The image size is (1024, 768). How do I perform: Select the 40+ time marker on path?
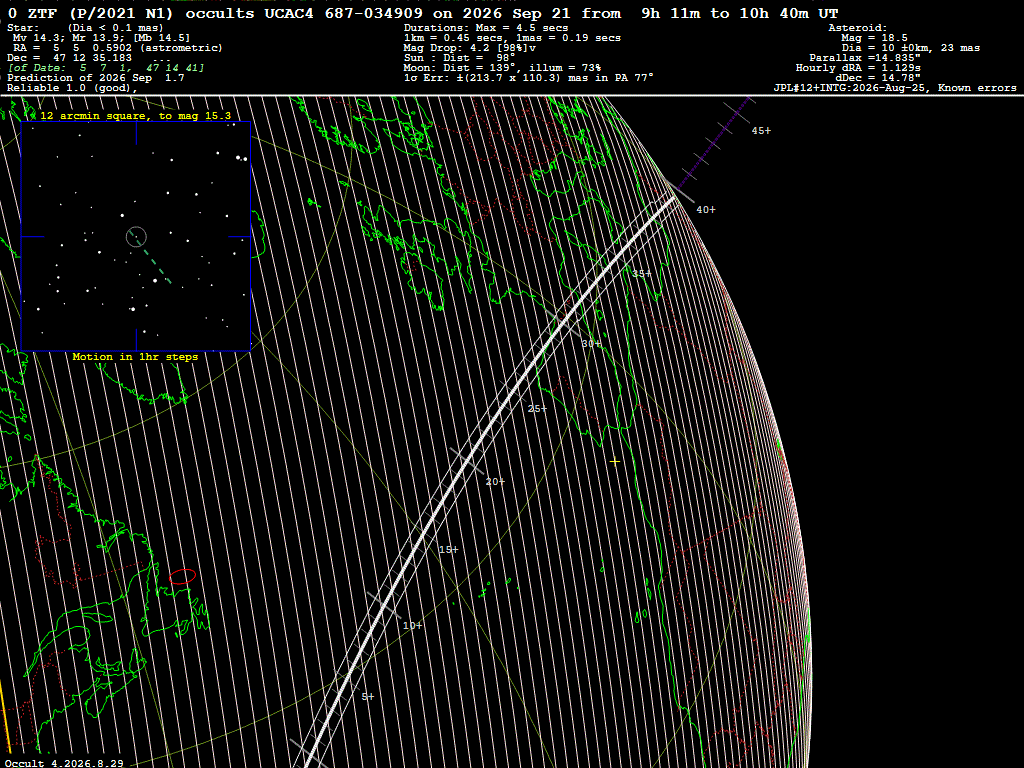(x=705, y=210)
